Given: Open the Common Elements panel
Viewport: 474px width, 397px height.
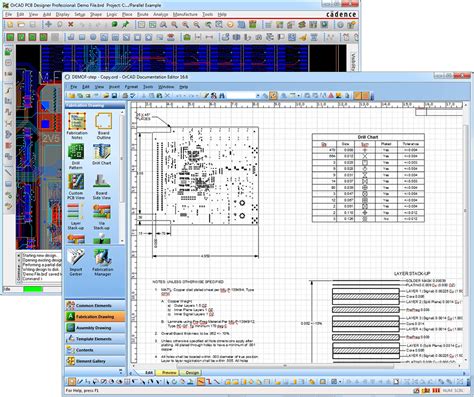Looking at the screenshot, I should 95,305.
